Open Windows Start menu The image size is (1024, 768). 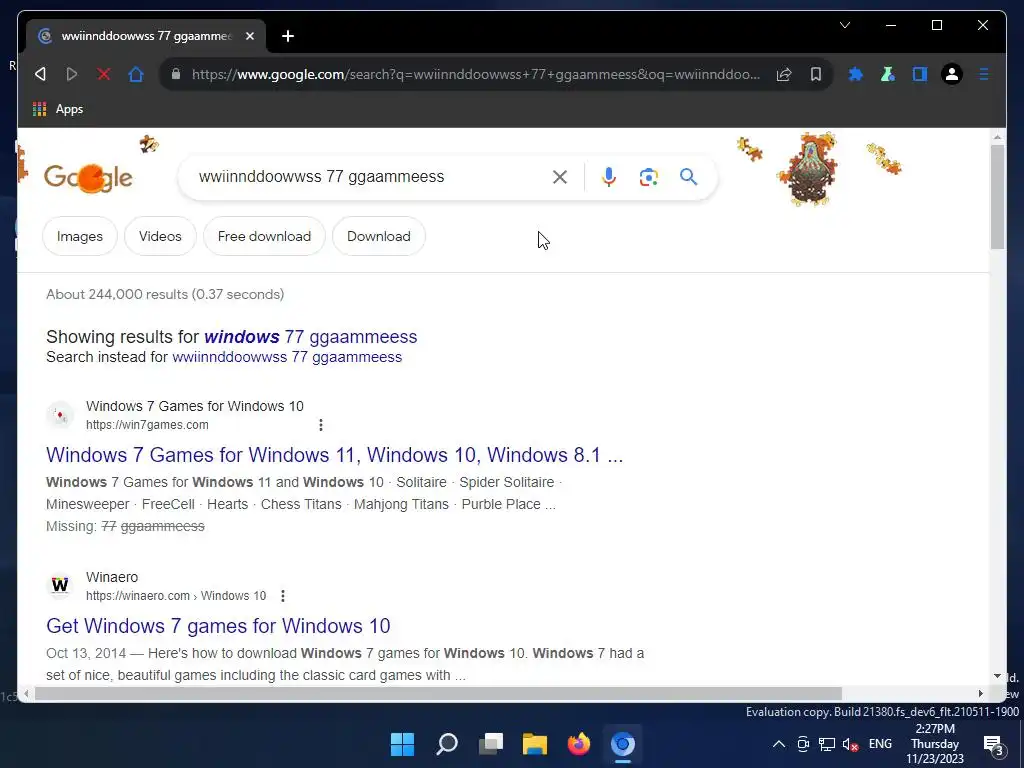point(402,744)
